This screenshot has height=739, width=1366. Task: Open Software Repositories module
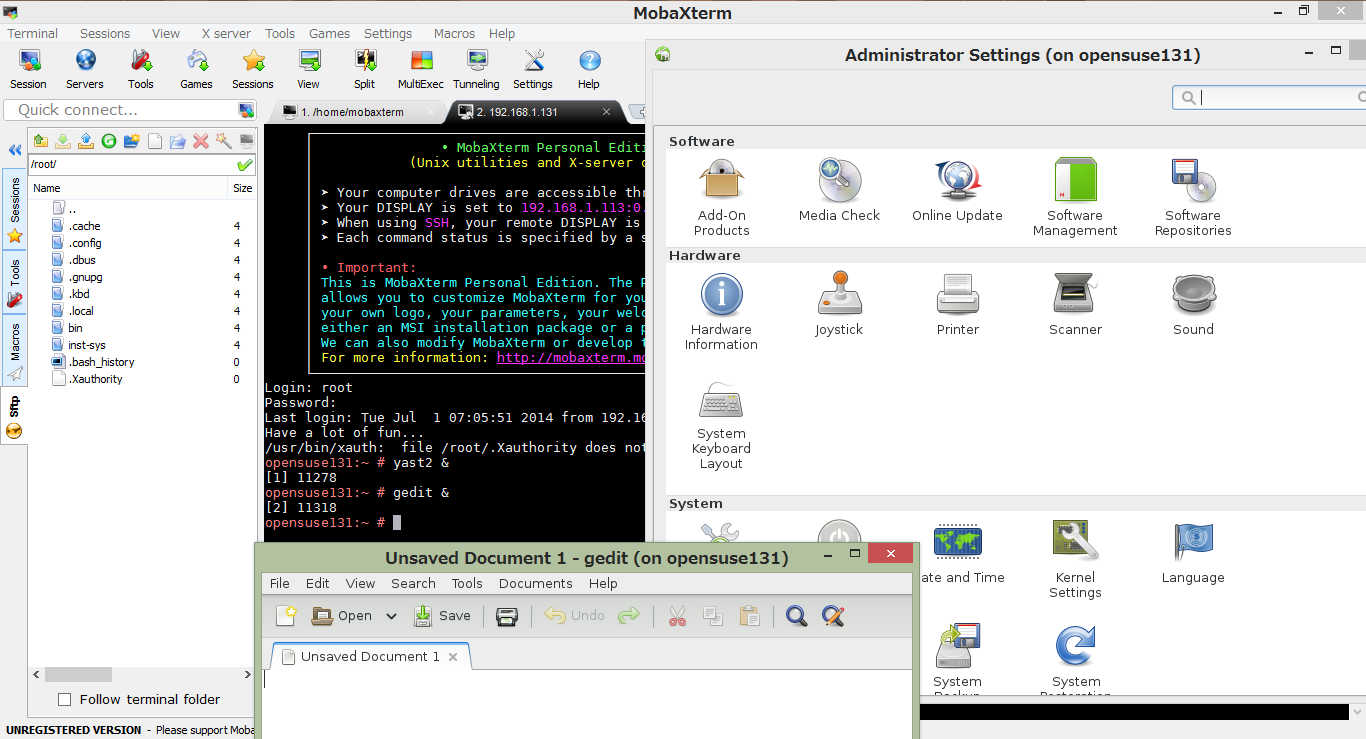coord(1193,197)
